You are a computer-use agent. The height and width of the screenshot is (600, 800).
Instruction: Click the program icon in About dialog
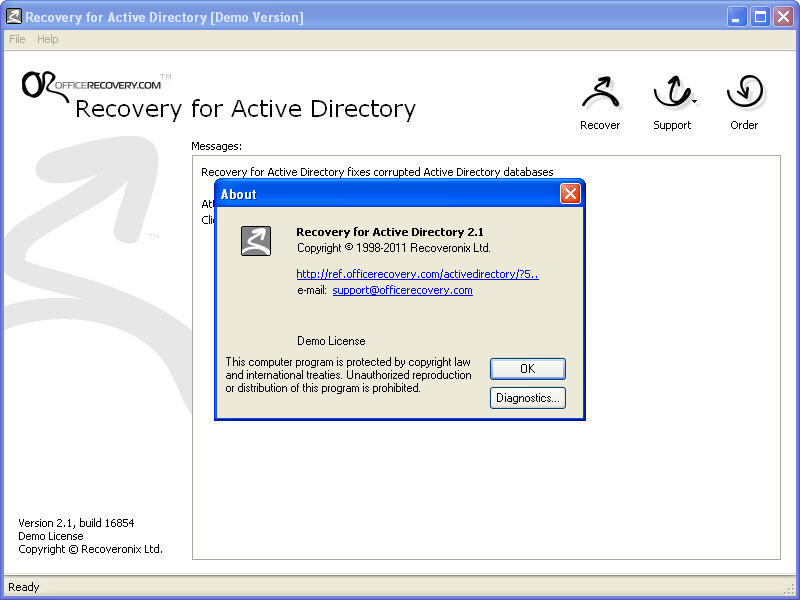point(256,241)
